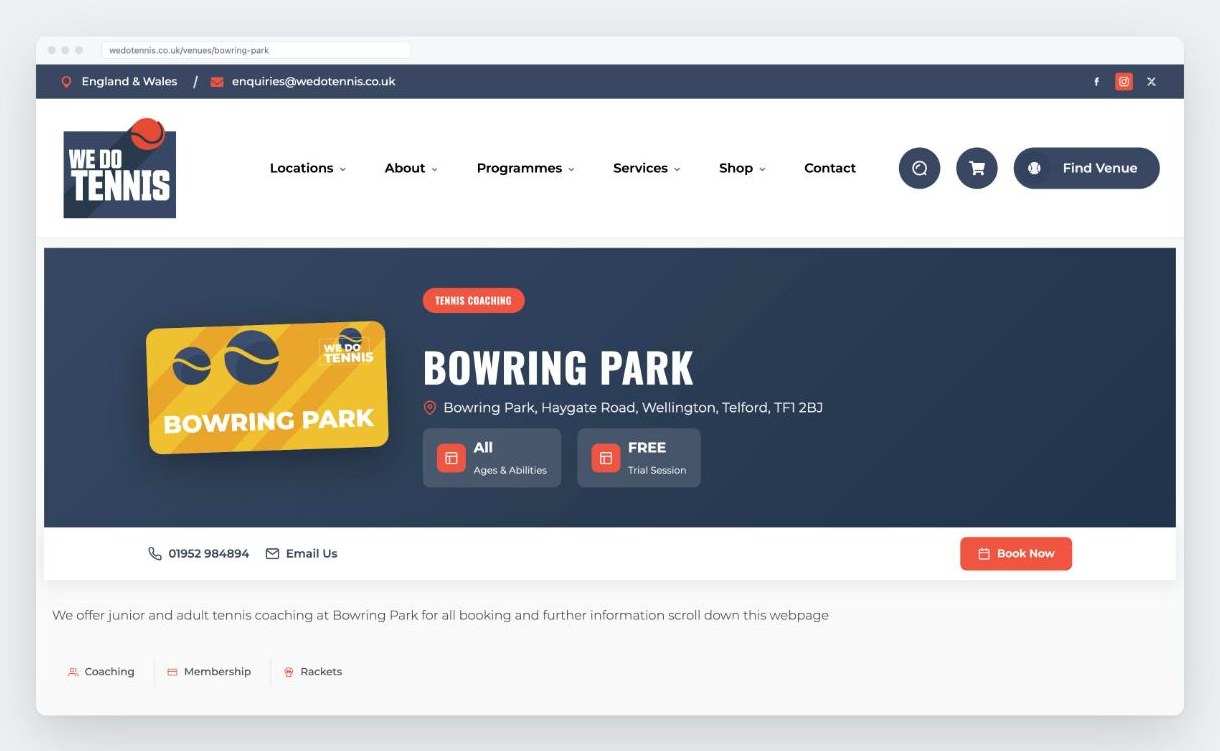This screenshot has width=1220, height=751.
Task: Go to the Contact page
Action: click(830, 168)
